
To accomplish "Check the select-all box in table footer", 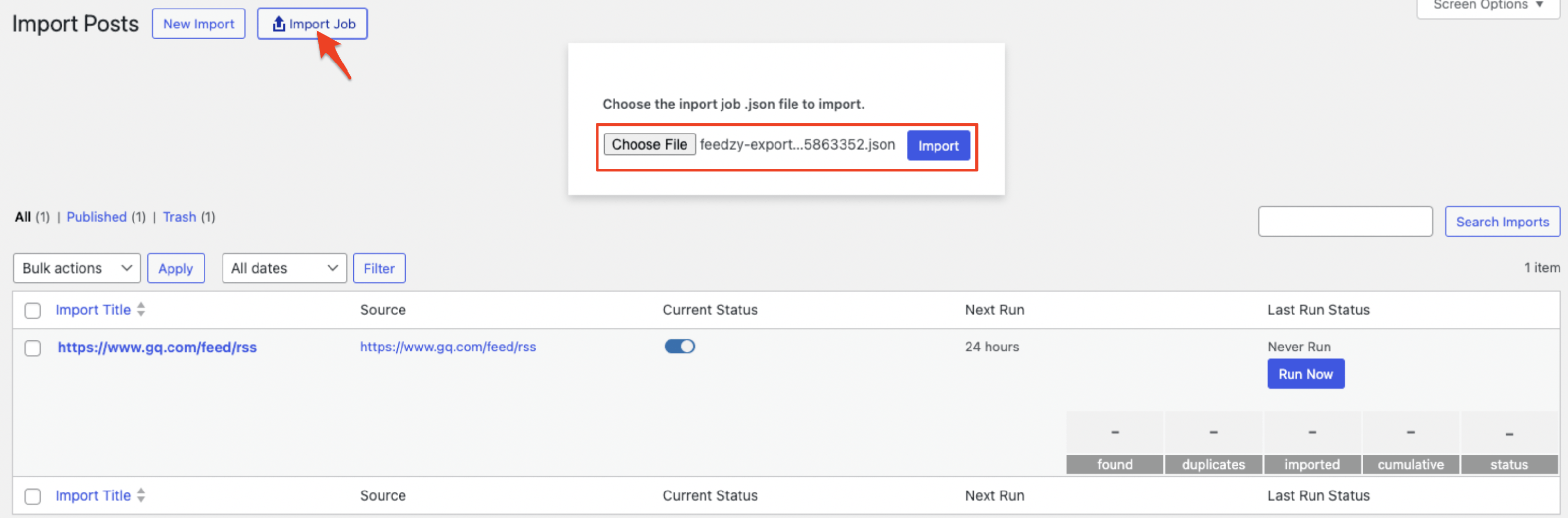I will point(33,496).
